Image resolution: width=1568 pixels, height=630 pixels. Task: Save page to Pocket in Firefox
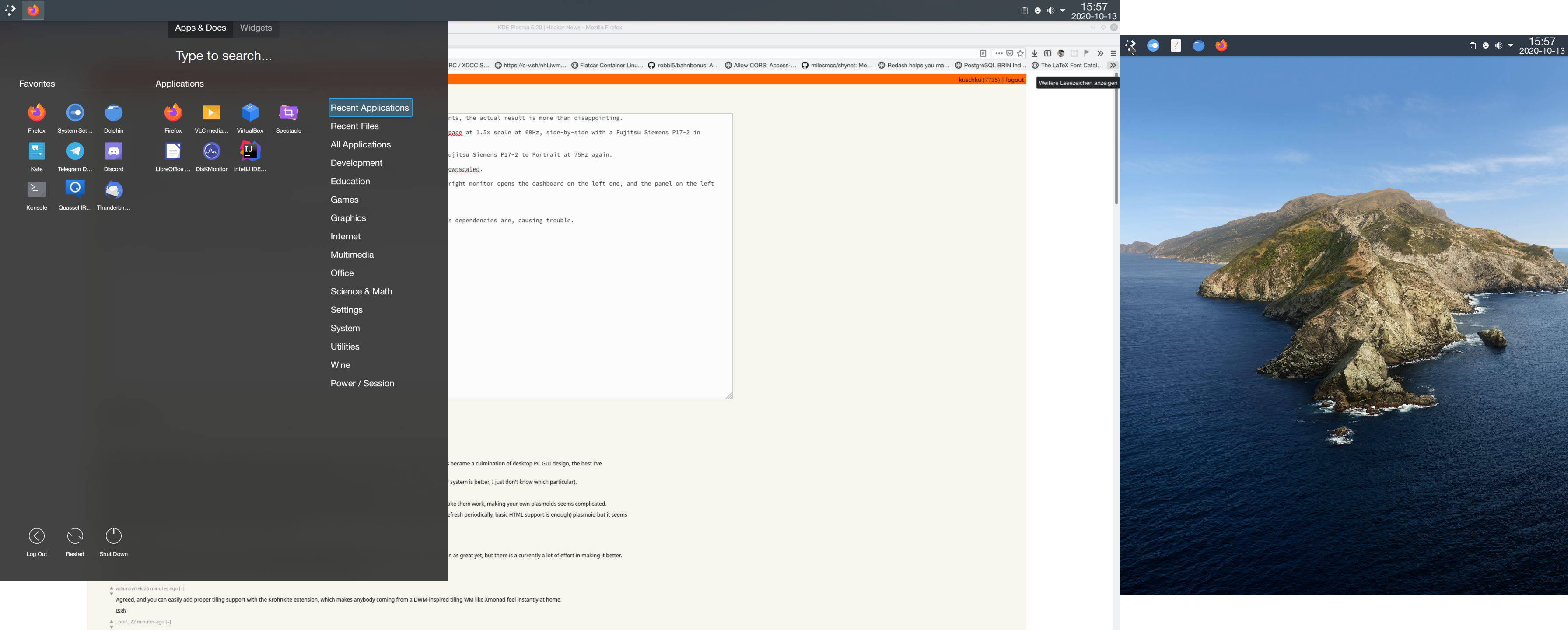(1009, 53)
